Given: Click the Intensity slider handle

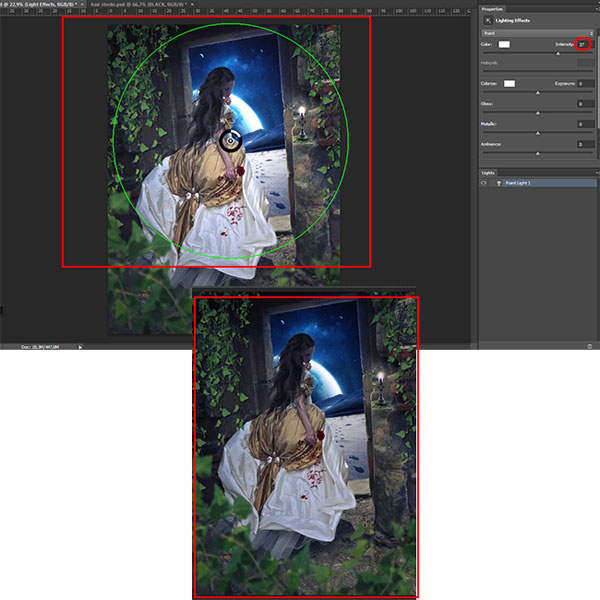Looking at the screenshot, I should point(558,54).
